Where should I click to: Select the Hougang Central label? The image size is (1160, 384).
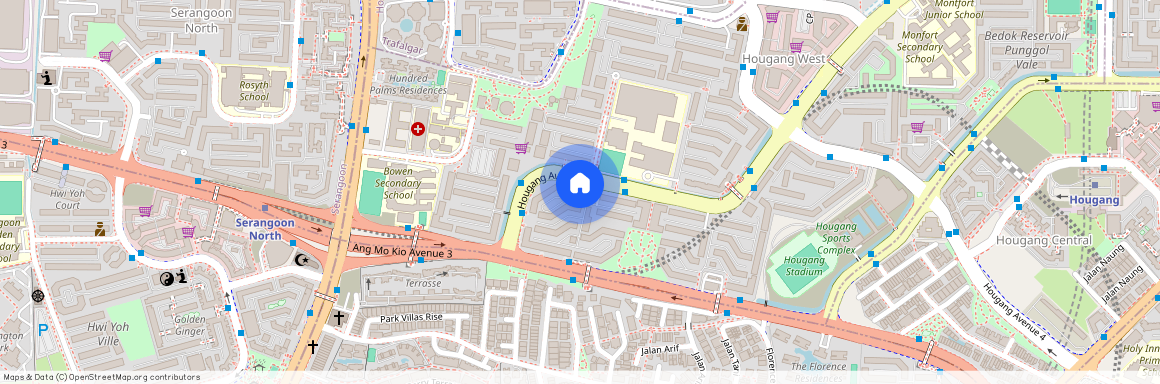[x=1044, y=240]
